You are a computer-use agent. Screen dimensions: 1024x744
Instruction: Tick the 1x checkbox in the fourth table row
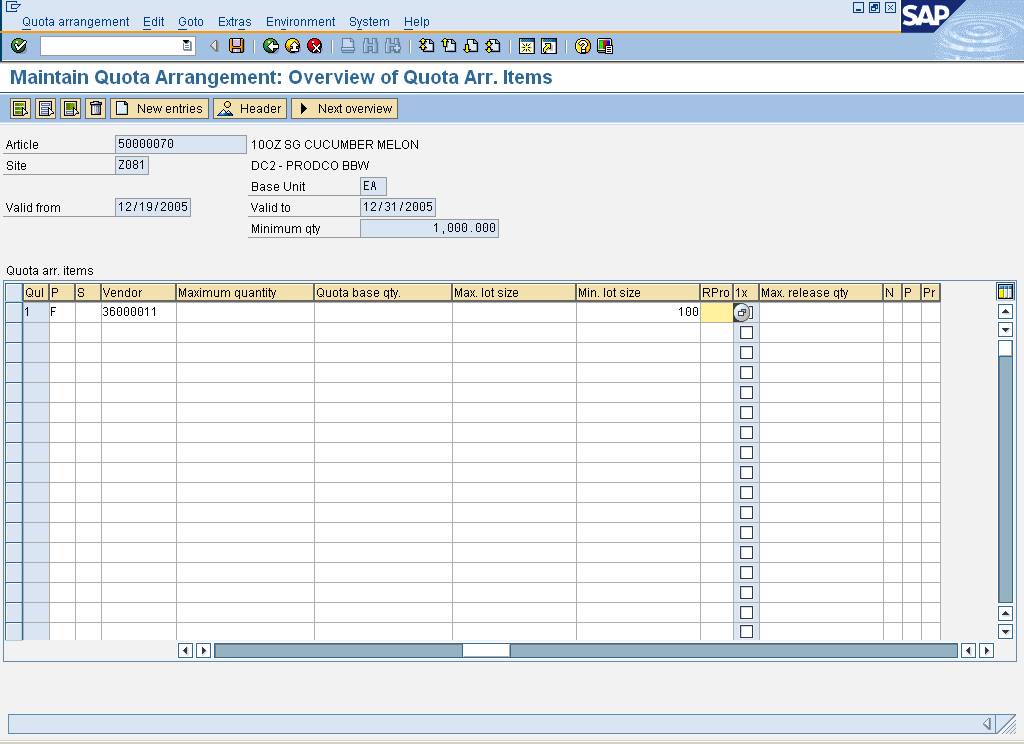tap(746, 372)
